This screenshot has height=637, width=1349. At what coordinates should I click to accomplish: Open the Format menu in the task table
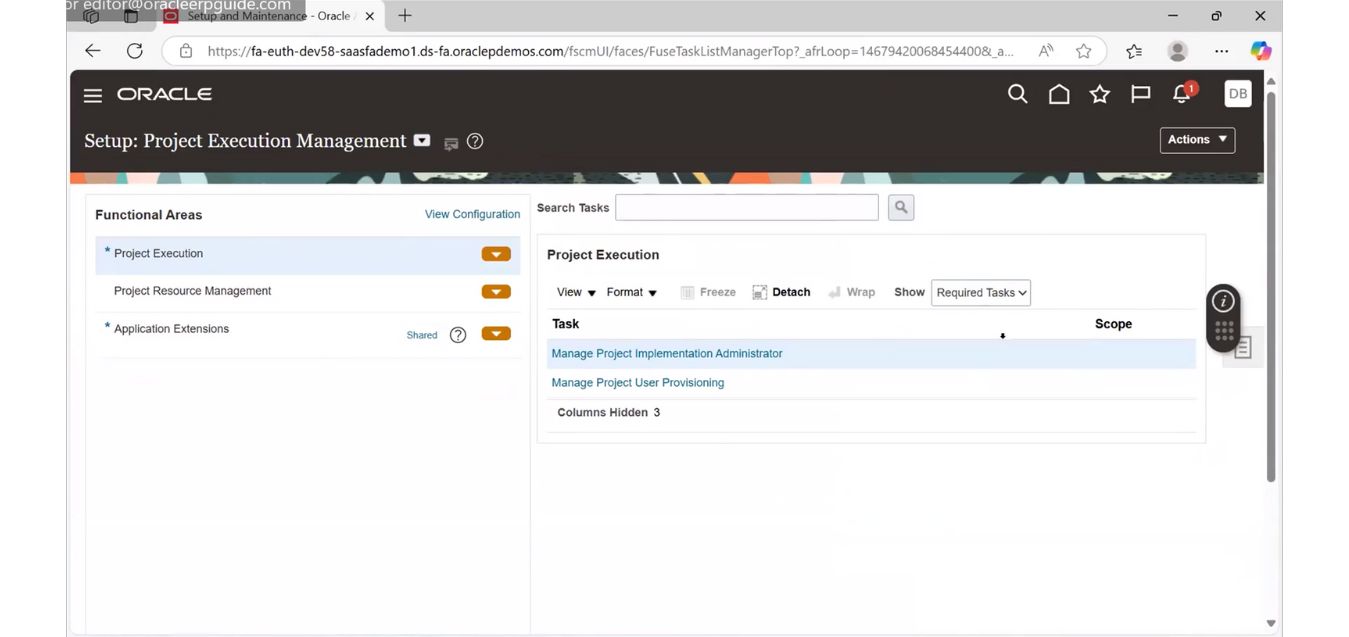[x=629, y=292]
